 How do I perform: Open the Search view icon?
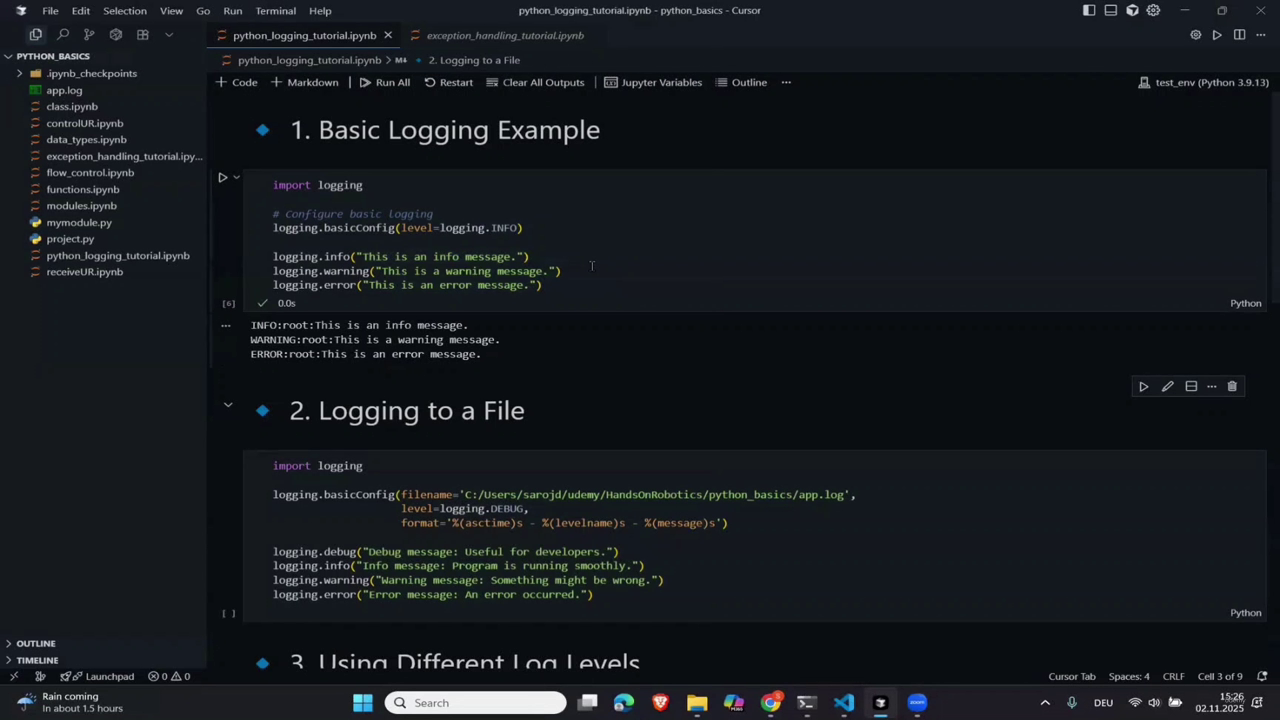(x=63, y=35)
